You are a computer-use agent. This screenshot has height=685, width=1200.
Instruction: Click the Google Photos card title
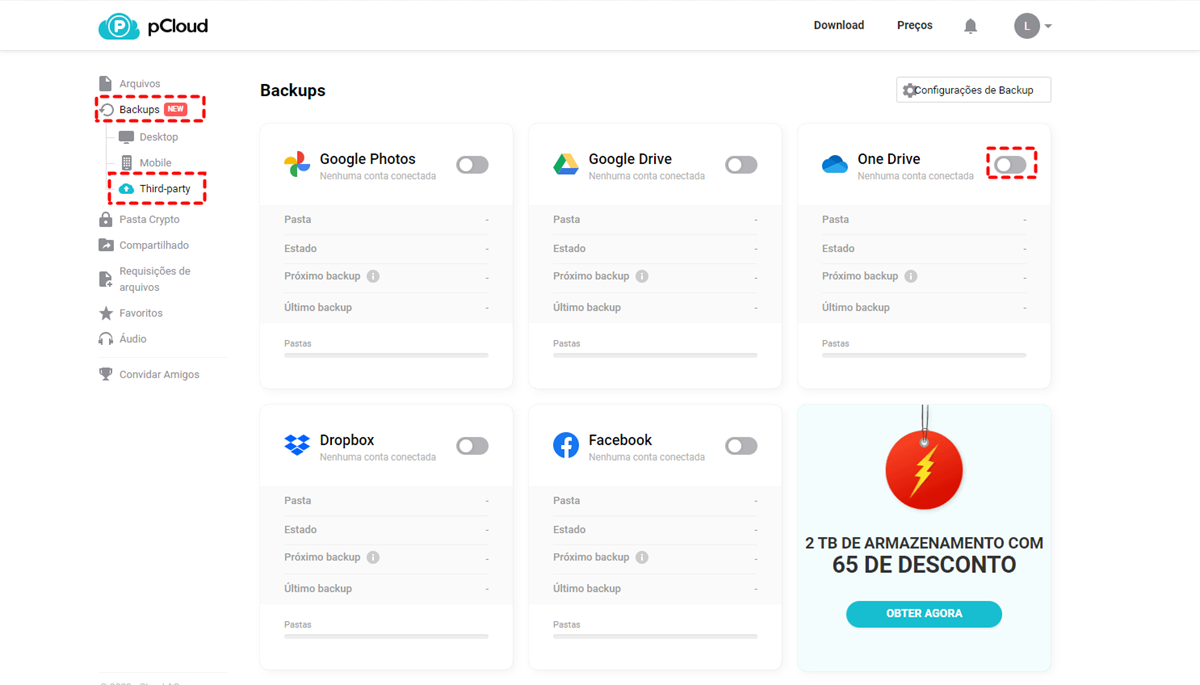[x=368, y=159]
